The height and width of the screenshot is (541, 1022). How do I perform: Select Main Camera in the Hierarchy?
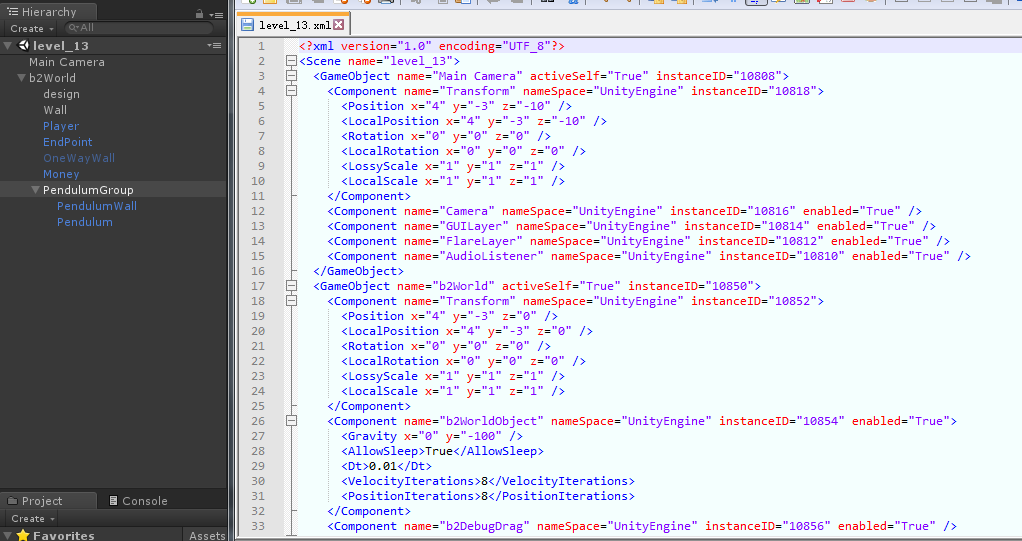[66, 62]
